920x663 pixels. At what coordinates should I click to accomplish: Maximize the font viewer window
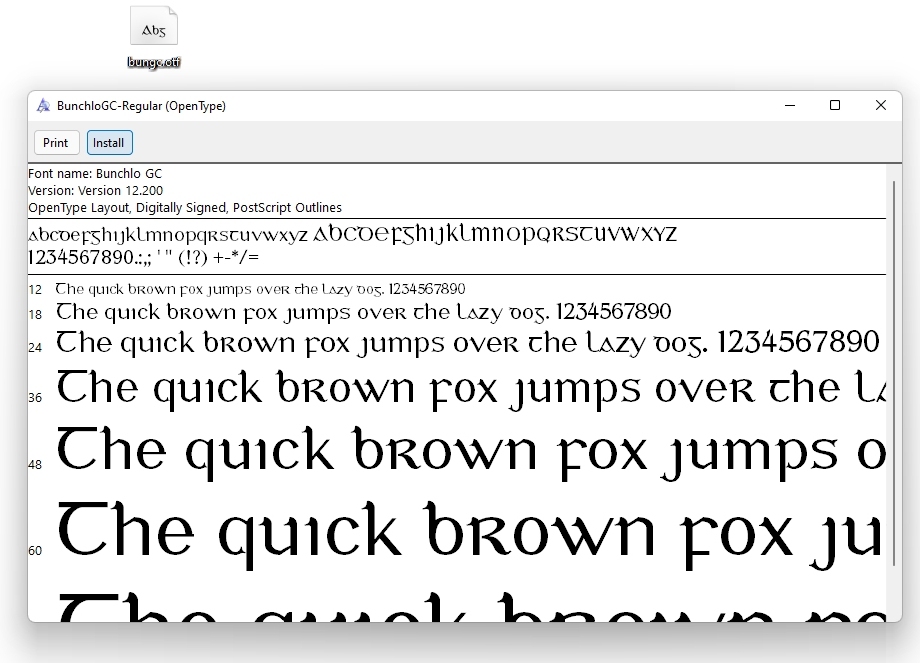835,105
